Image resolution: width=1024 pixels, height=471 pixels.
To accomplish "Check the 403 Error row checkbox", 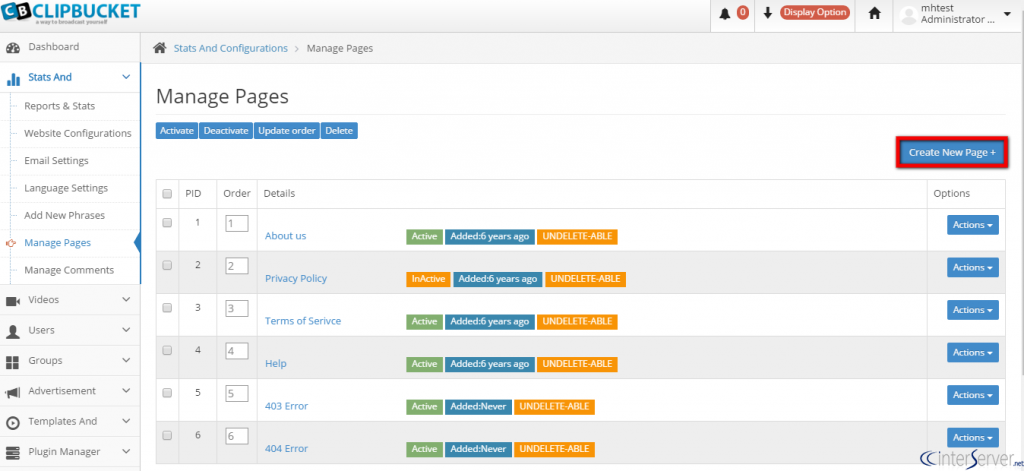I will 167,393.
